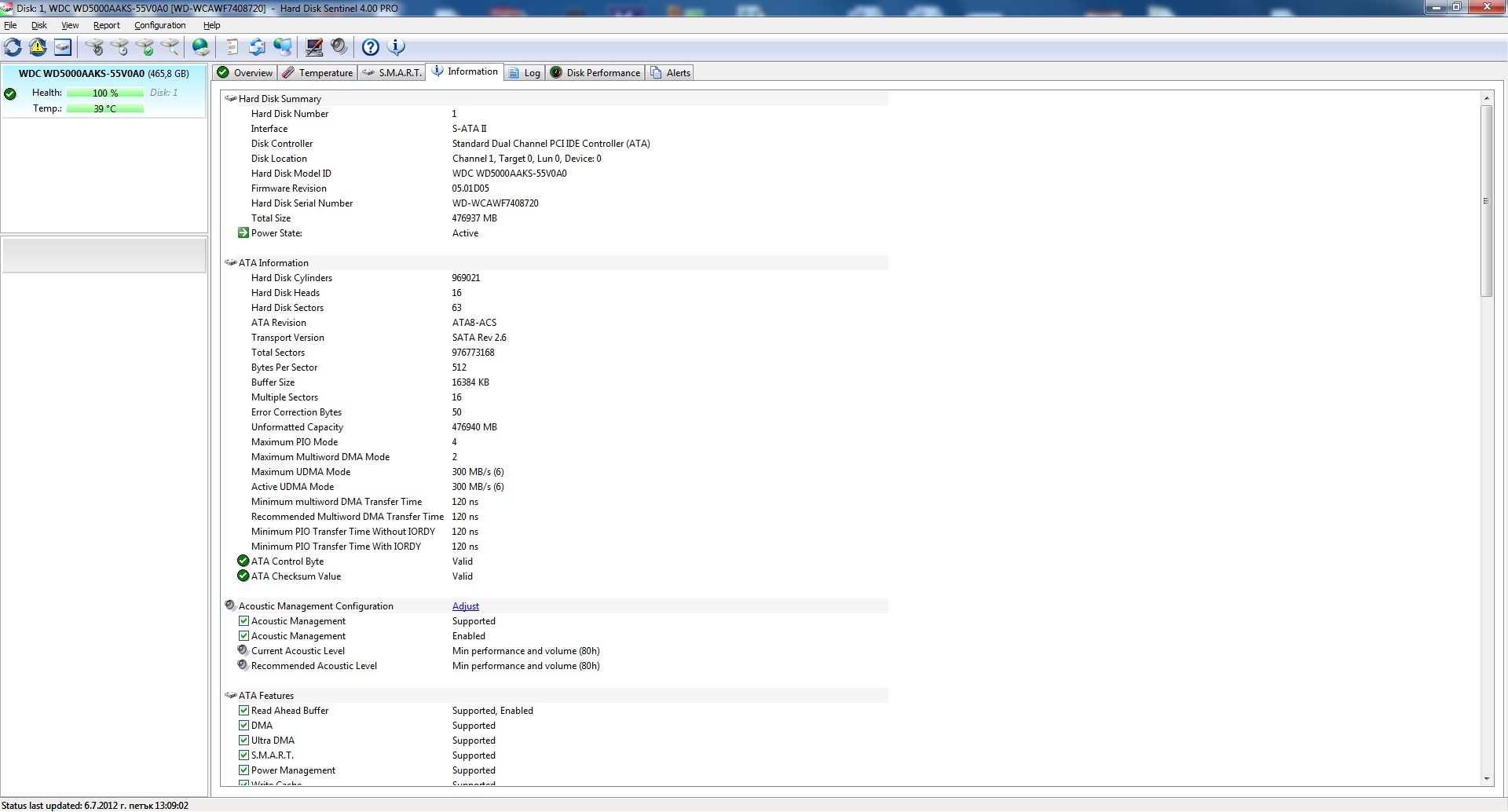Open the Report menu

click(106, 25)
